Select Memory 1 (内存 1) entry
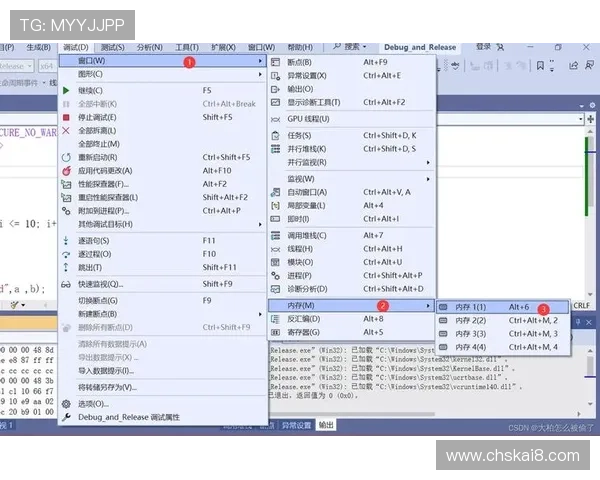This screenshot has height=480, width=600. pyautogui.click(x=502, y=307)
